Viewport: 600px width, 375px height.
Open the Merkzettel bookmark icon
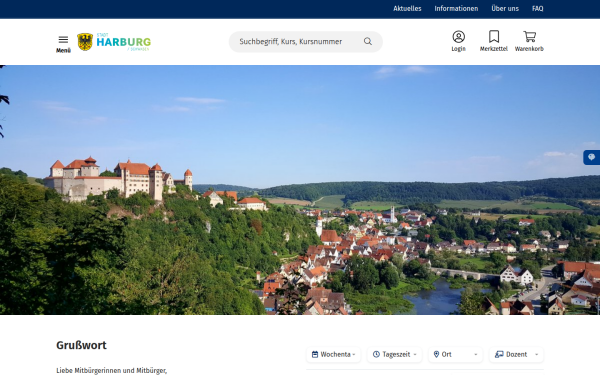click(494, 37)
